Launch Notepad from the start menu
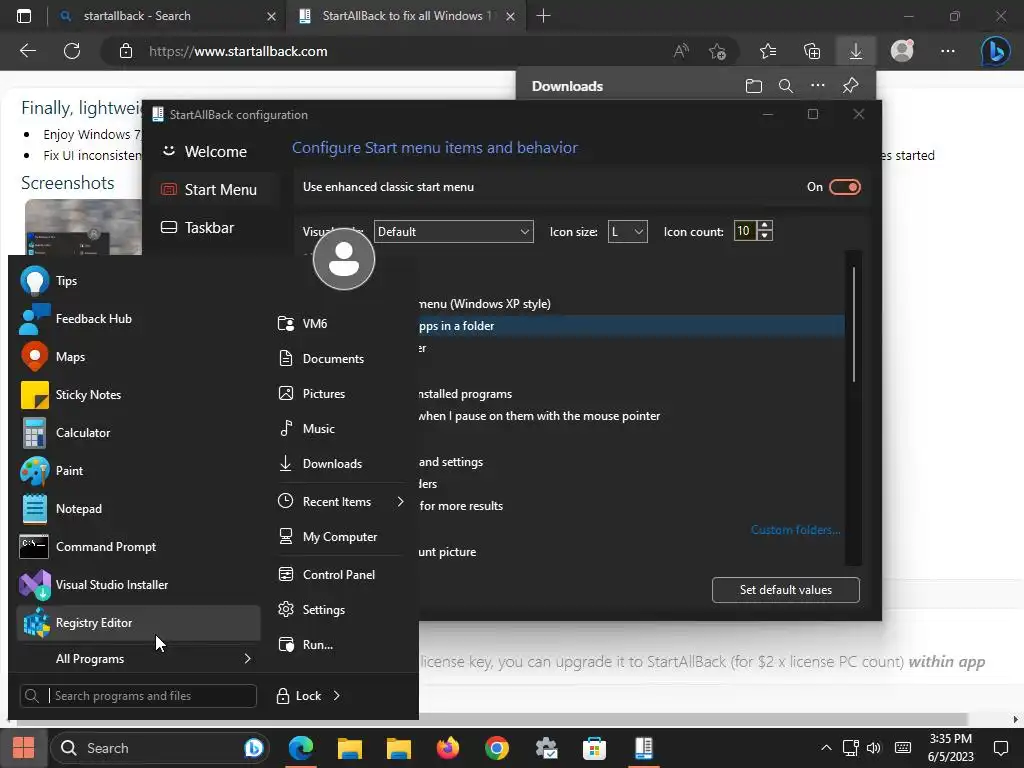 (x=138, y=508)
